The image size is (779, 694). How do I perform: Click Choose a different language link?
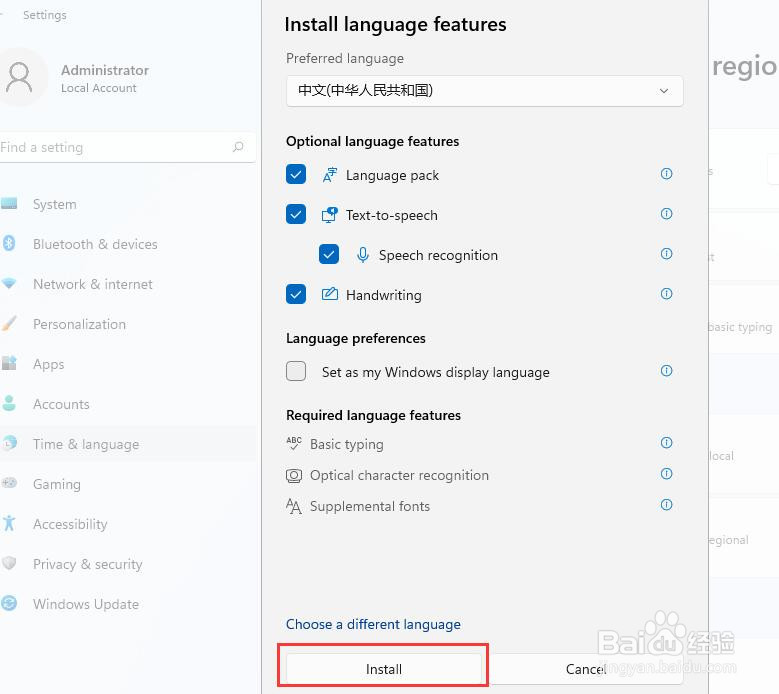373,624
